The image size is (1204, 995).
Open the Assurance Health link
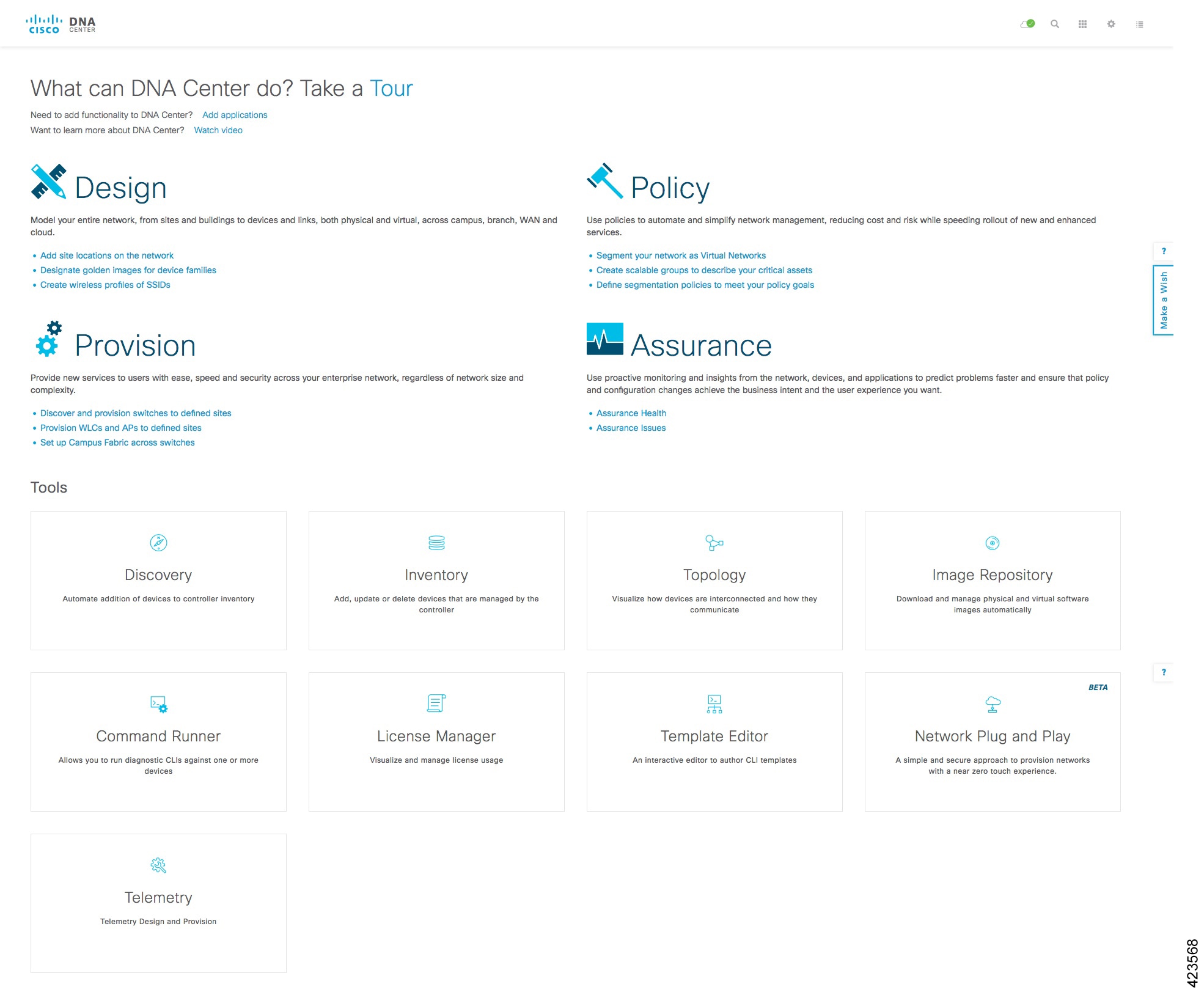(631, 413)
